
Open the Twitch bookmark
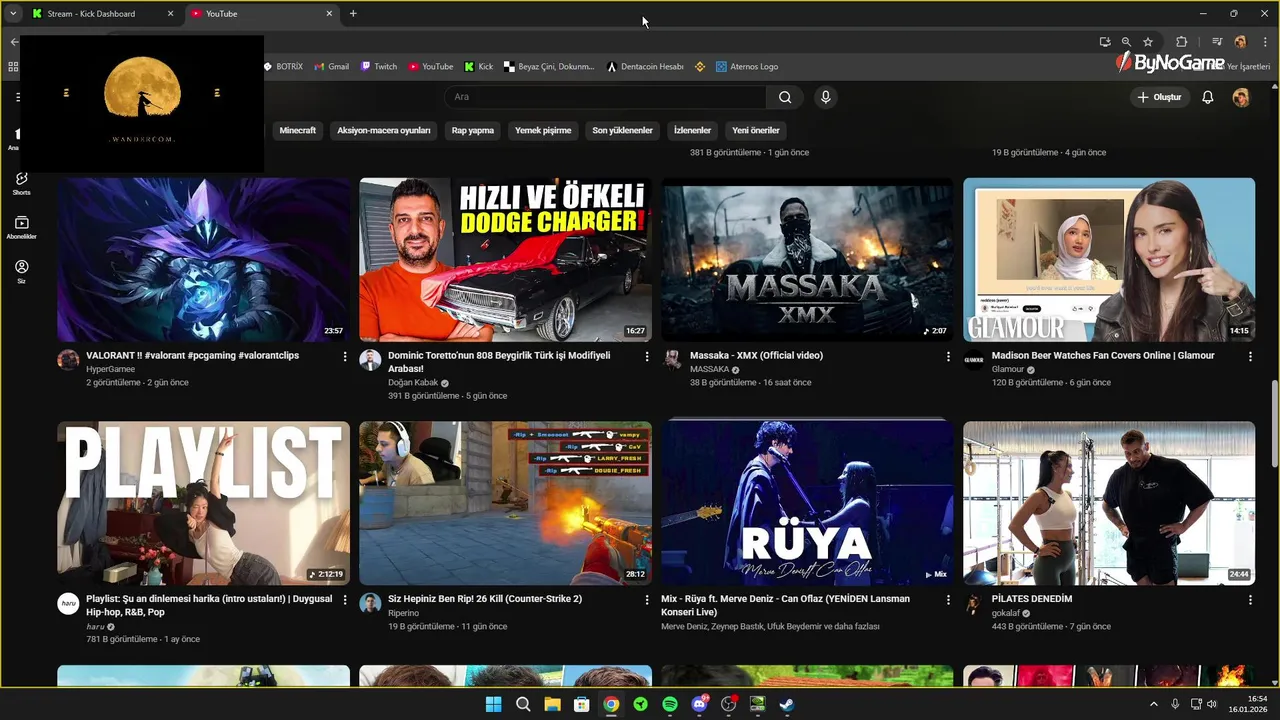[378, 67]
